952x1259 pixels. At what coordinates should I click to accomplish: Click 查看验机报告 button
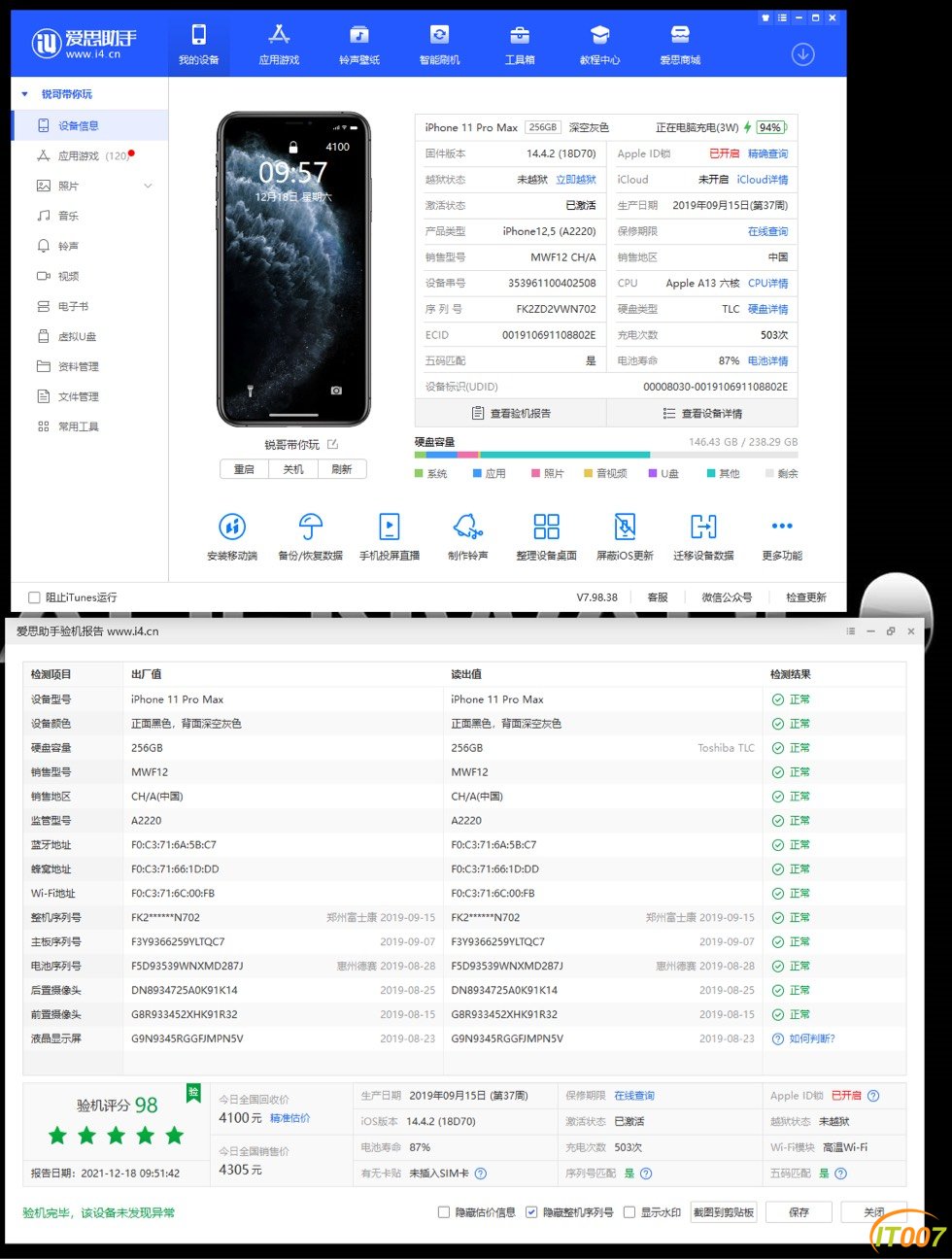511,413
